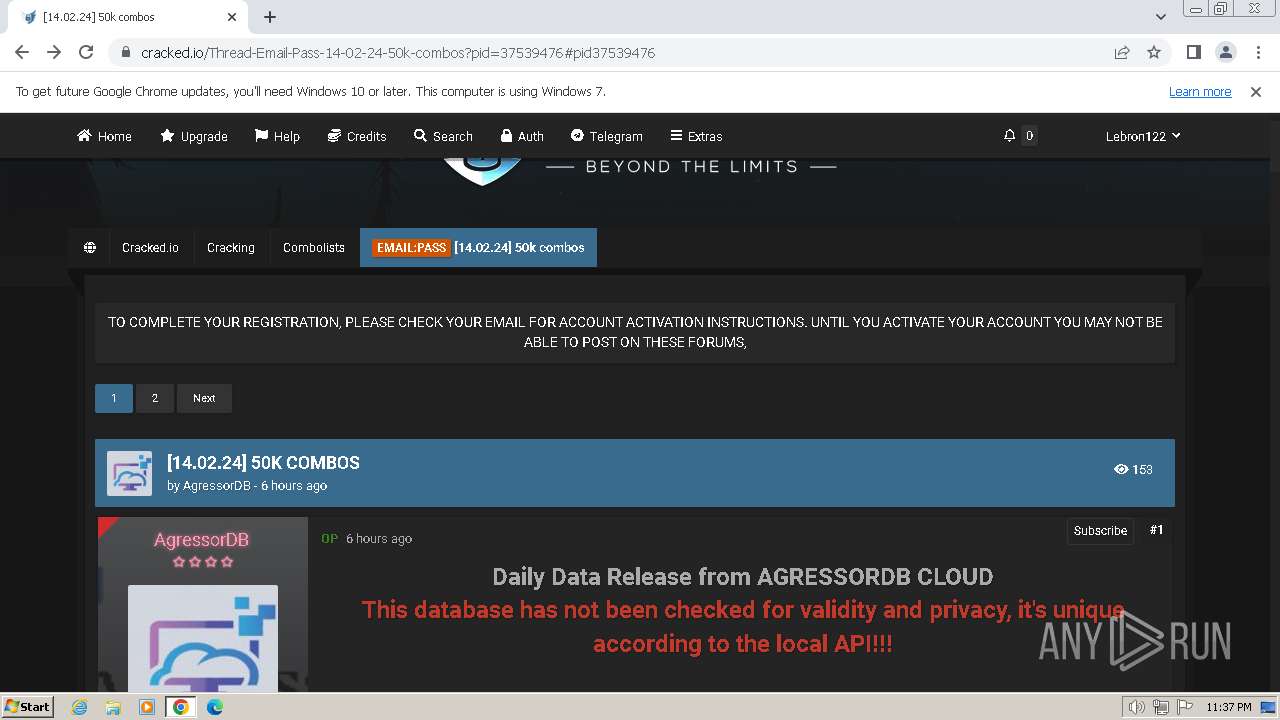Open File Explorer from taskbar
This screenshot has height=720, width=1280.
coord(113,707)
